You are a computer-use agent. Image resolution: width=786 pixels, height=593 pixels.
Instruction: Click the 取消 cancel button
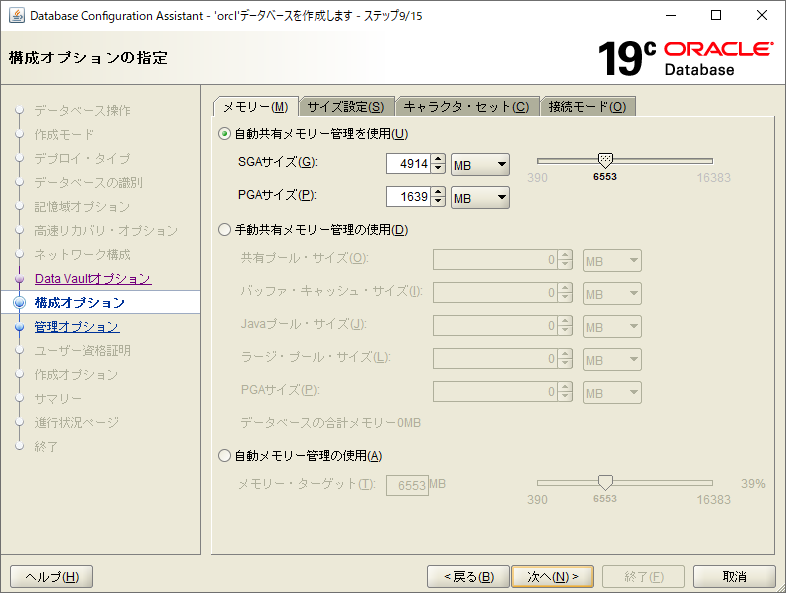734,576
